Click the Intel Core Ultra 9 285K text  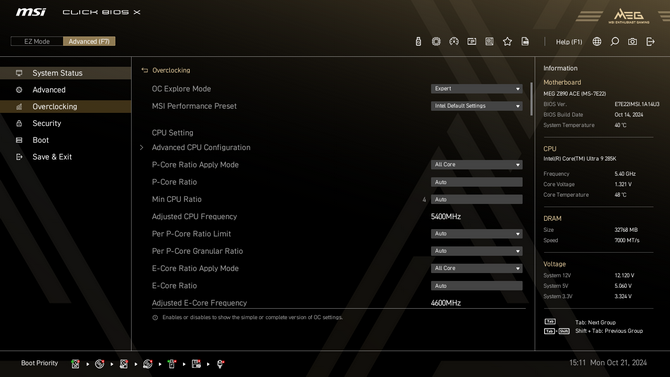[580, 159]
